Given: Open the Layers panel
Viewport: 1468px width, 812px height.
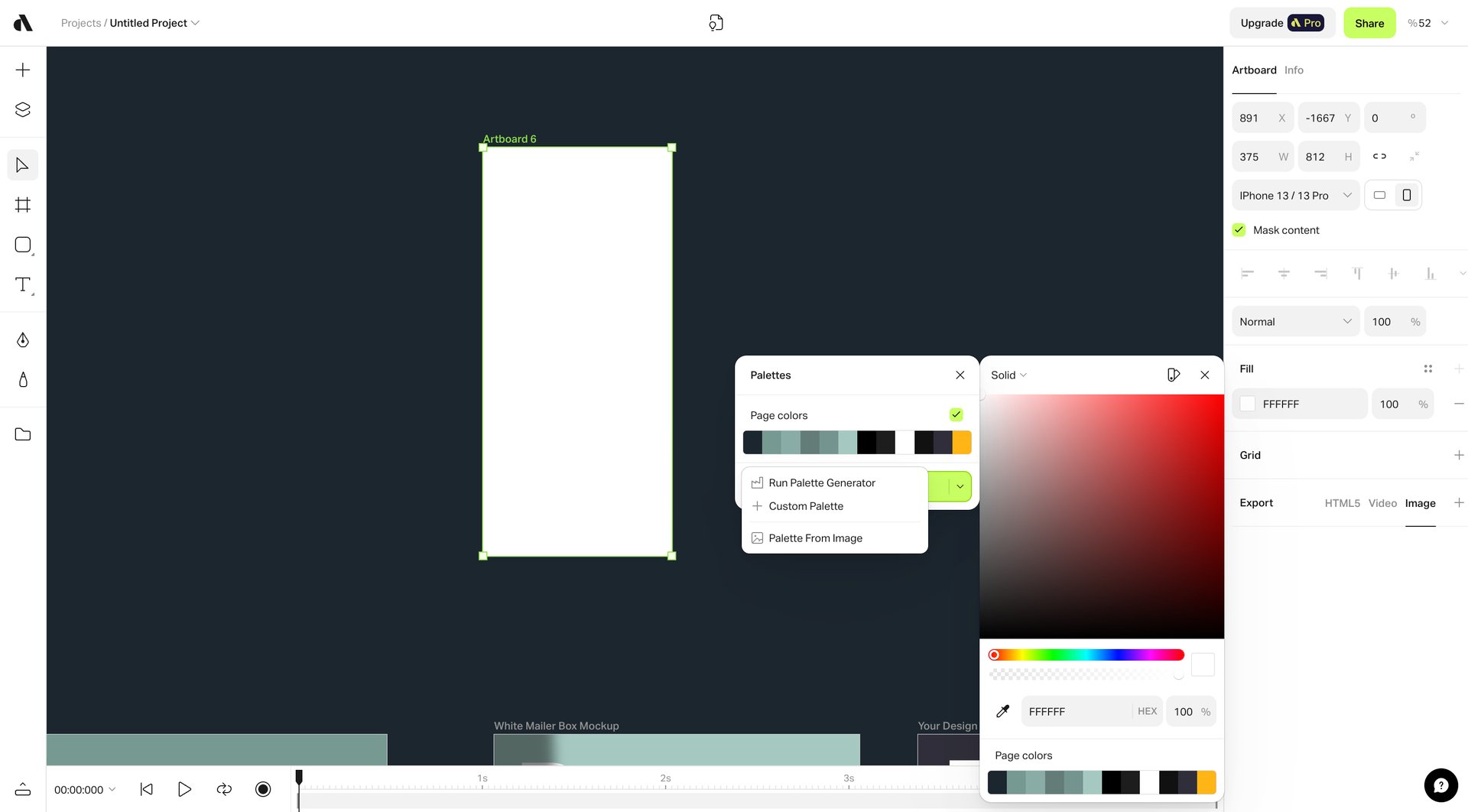Looking at the screenshot, I should point(23,109).
